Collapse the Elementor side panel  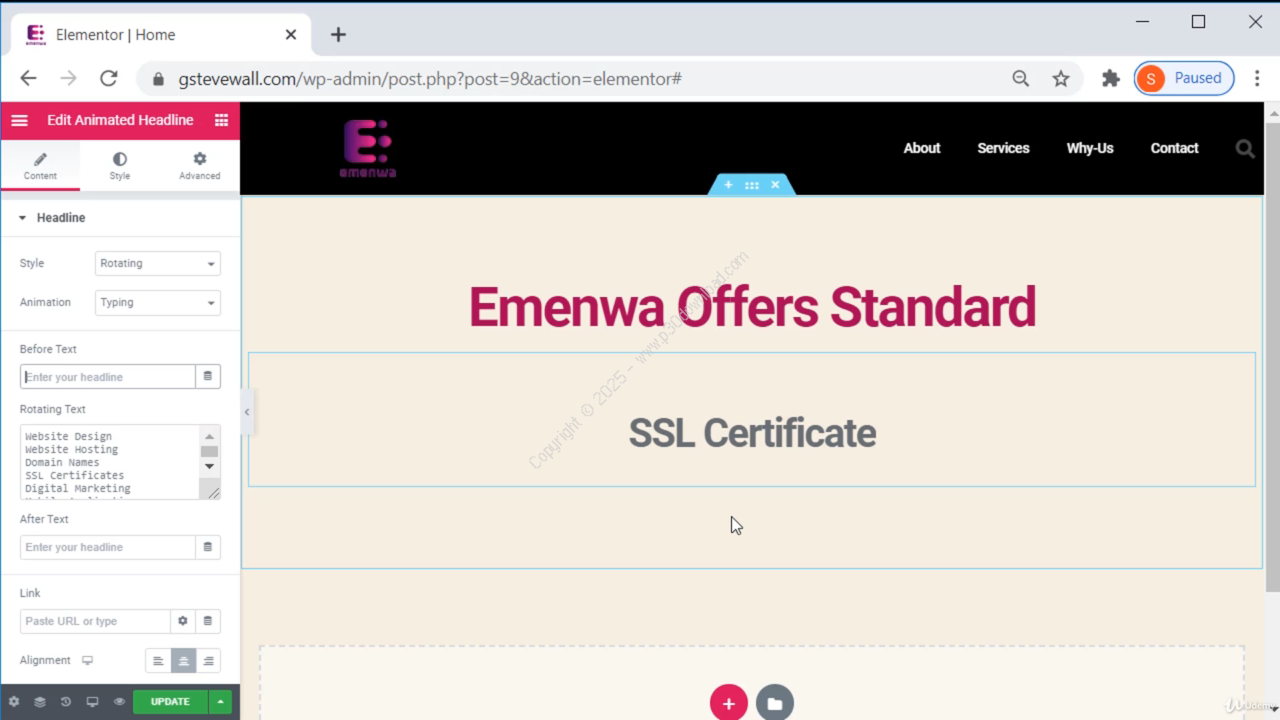click(x=247, y=412)
